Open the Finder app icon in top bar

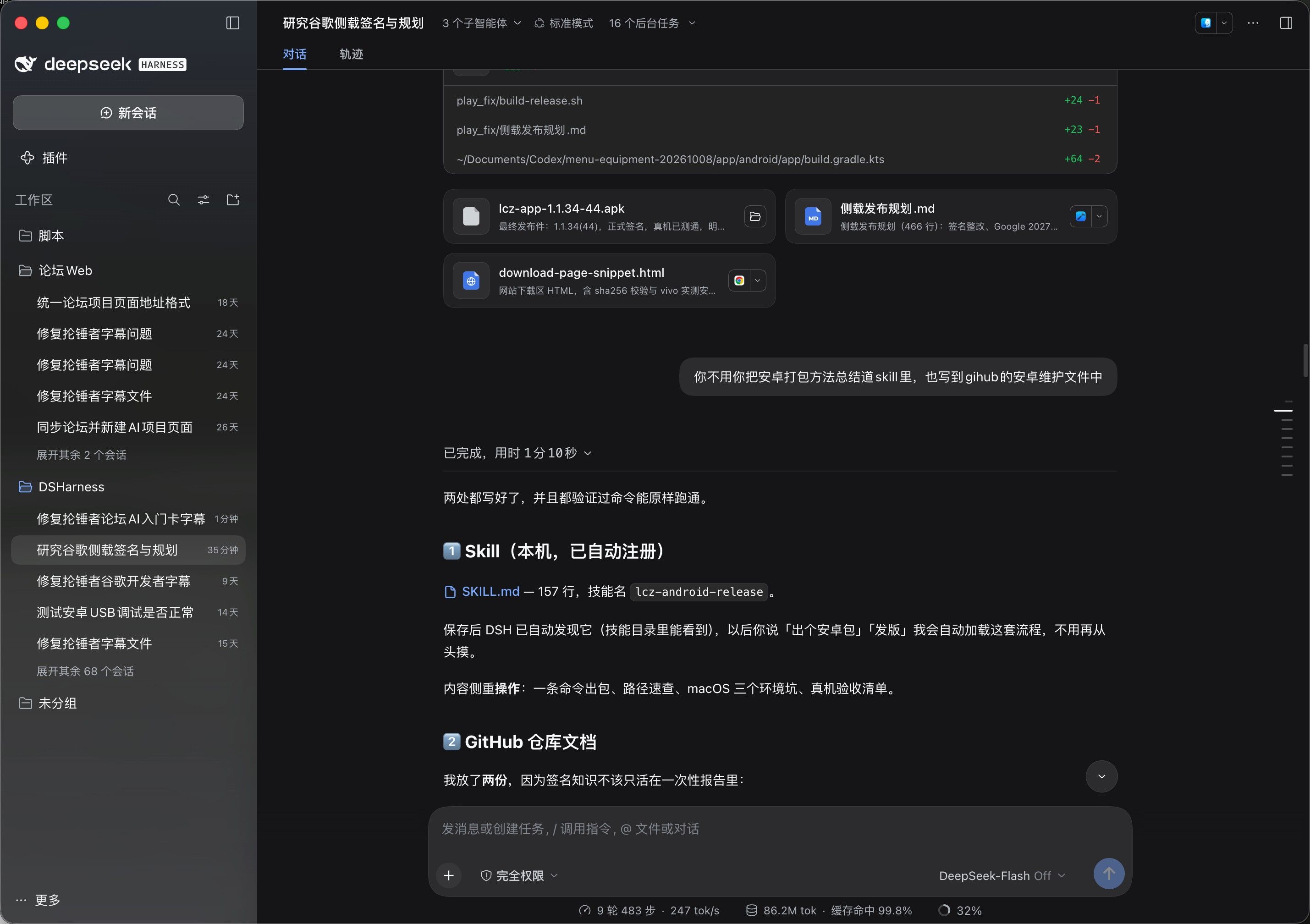pos(1205,23)
